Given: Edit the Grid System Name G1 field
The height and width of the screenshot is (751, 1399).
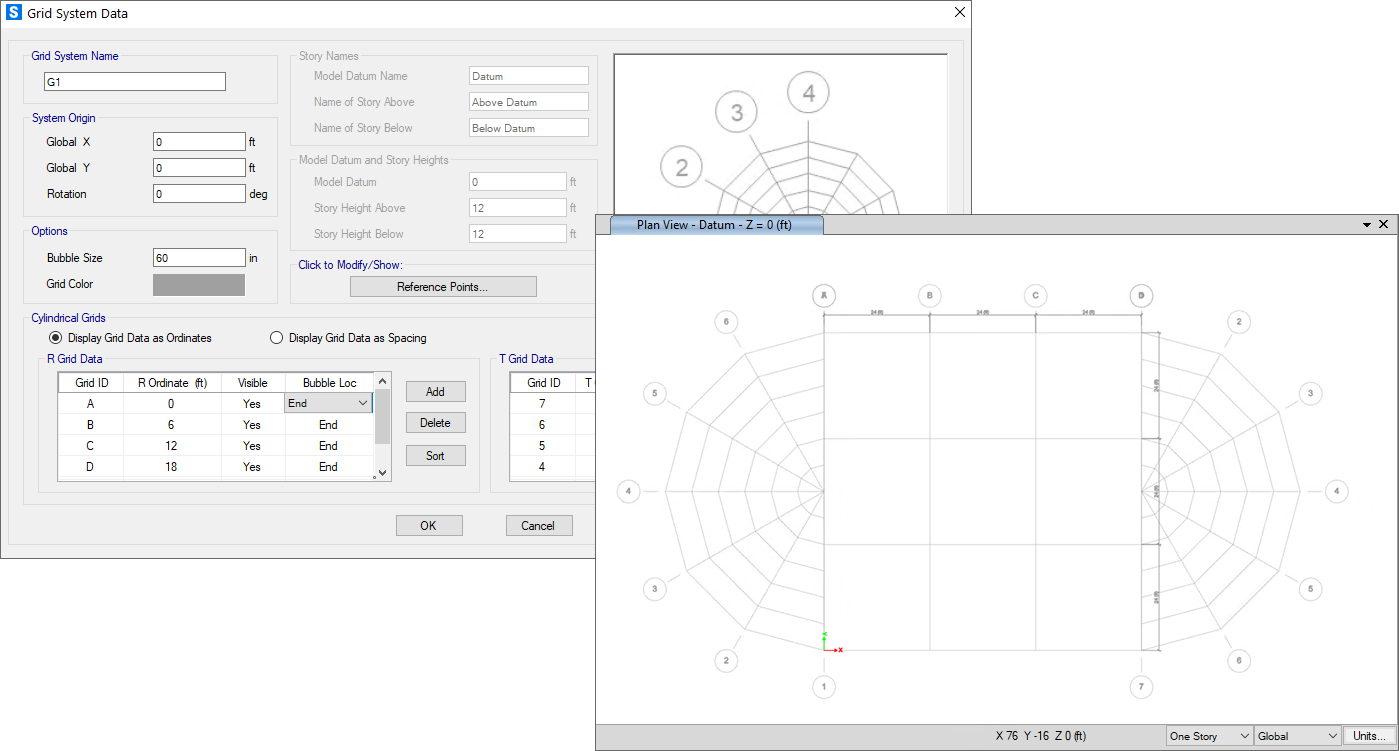Looking at the screenshot, I should click(x=134, y=81).
